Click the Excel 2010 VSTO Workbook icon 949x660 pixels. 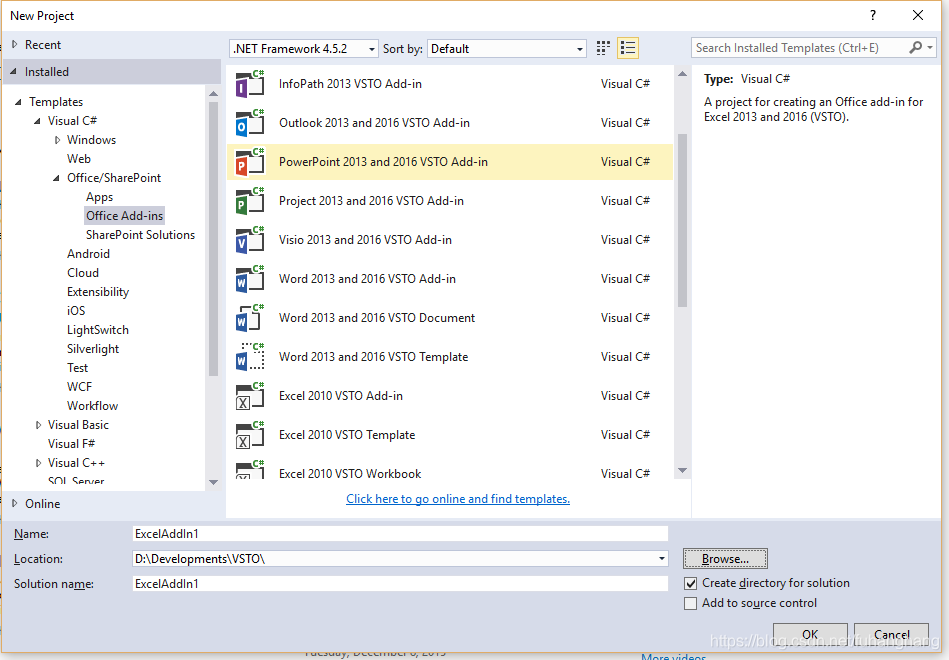pyautogui.click(x=249, y=470)
